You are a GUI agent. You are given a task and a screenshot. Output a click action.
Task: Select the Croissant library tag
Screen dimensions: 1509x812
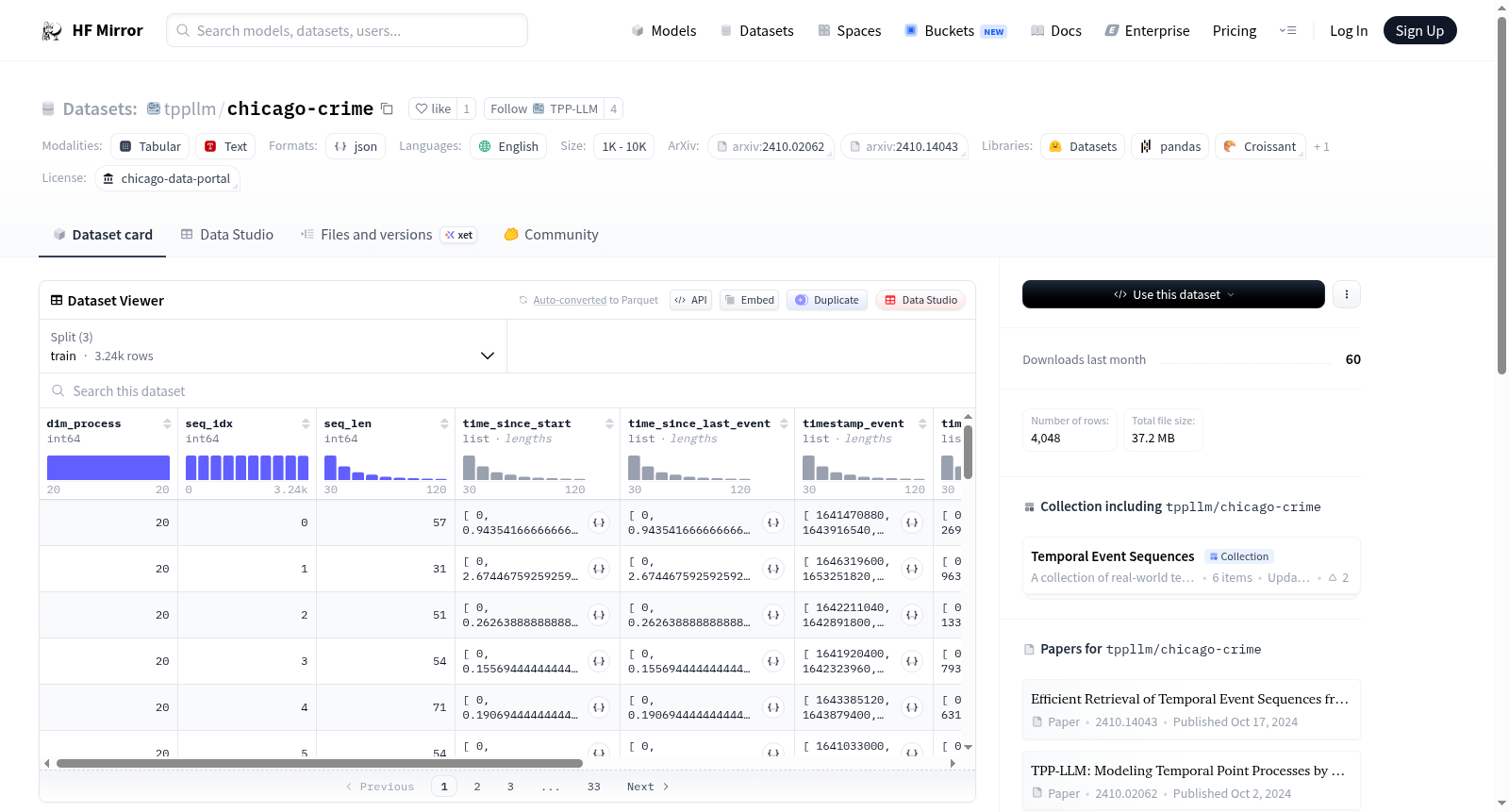pyautogui.click(x=1260, y=146)
